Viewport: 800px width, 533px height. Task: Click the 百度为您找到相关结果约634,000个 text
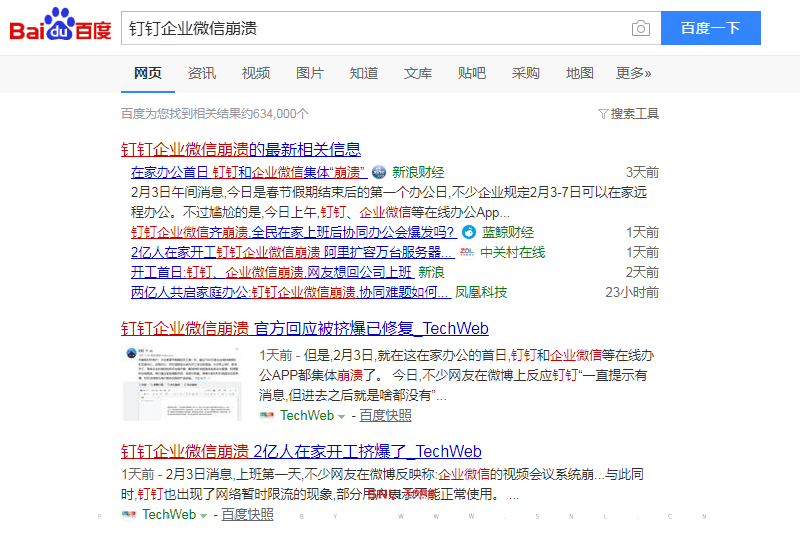[215, 114]
